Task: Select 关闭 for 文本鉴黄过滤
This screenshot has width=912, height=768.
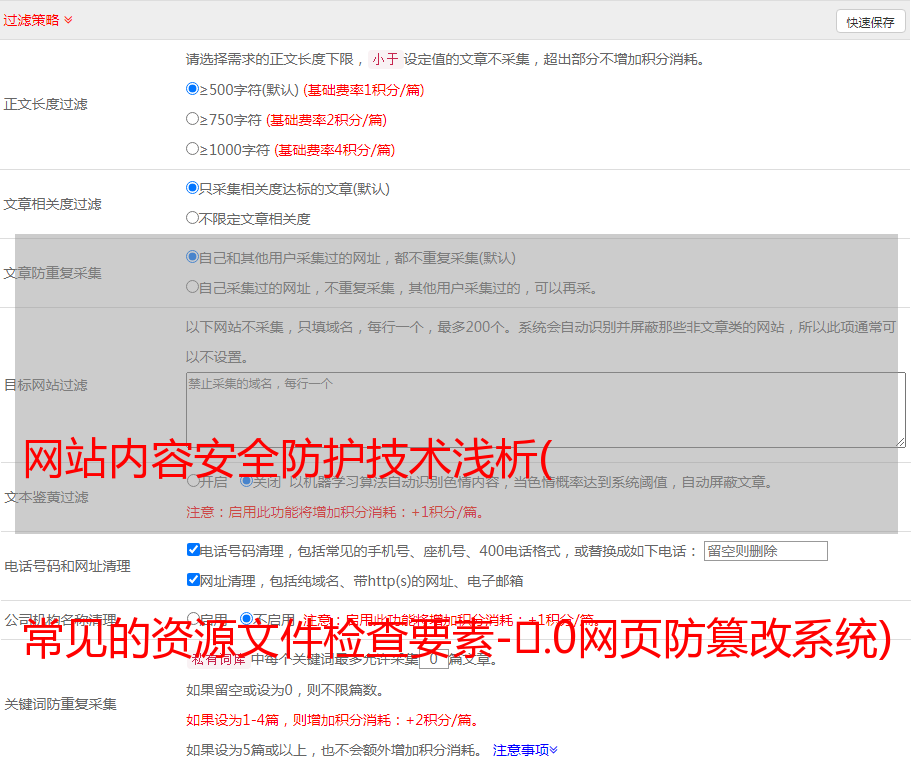Action: point(247,481)
